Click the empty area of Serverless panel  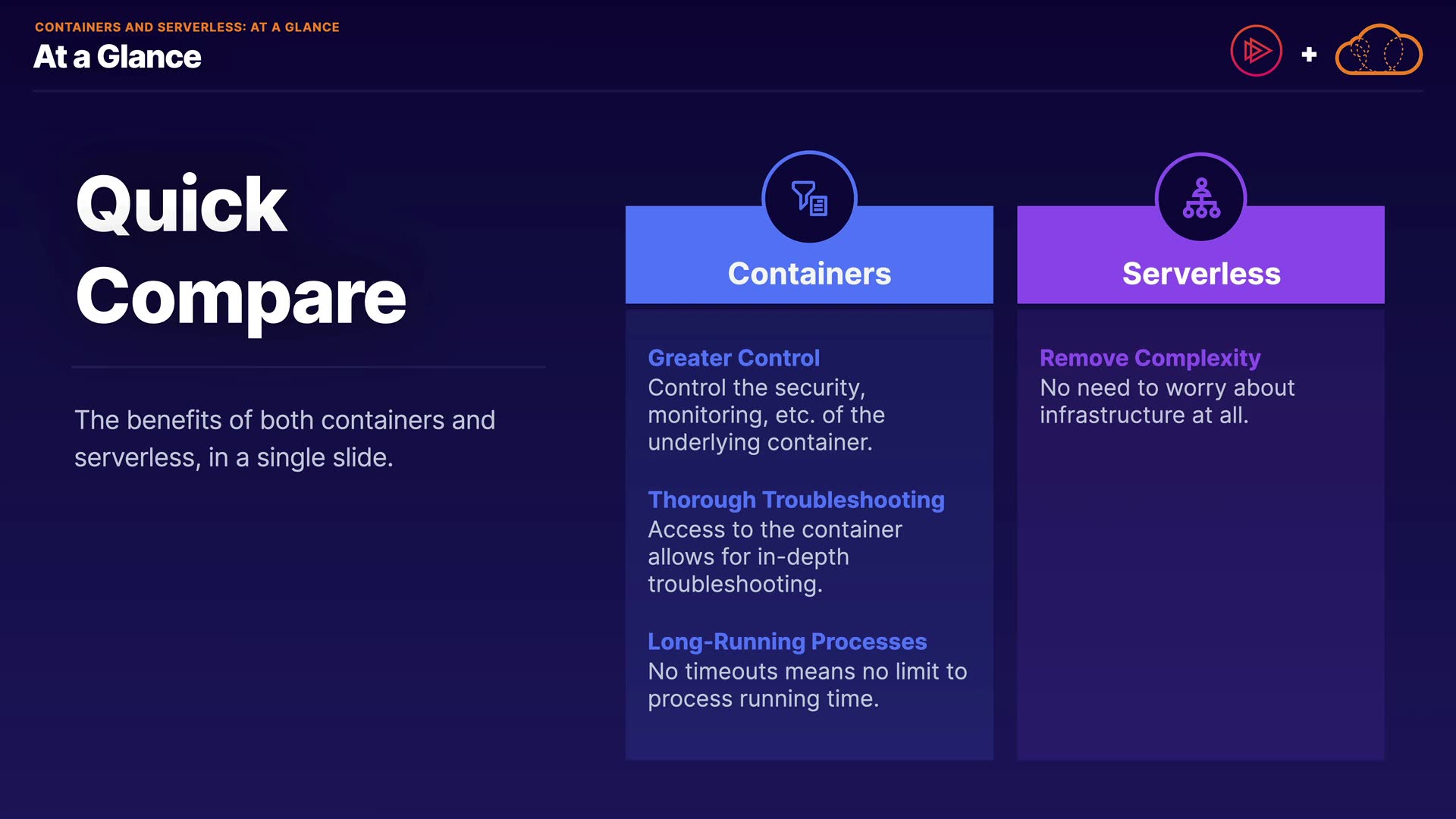point(1201,599)
